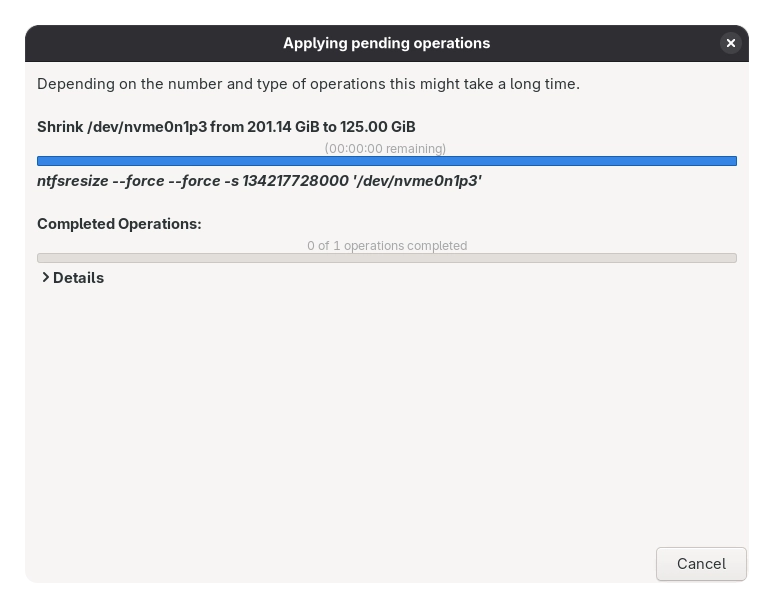Viewport: 774px width, 608px height.
Task: Click the blue shrink operation progress bar
Action: pos(386,161)
